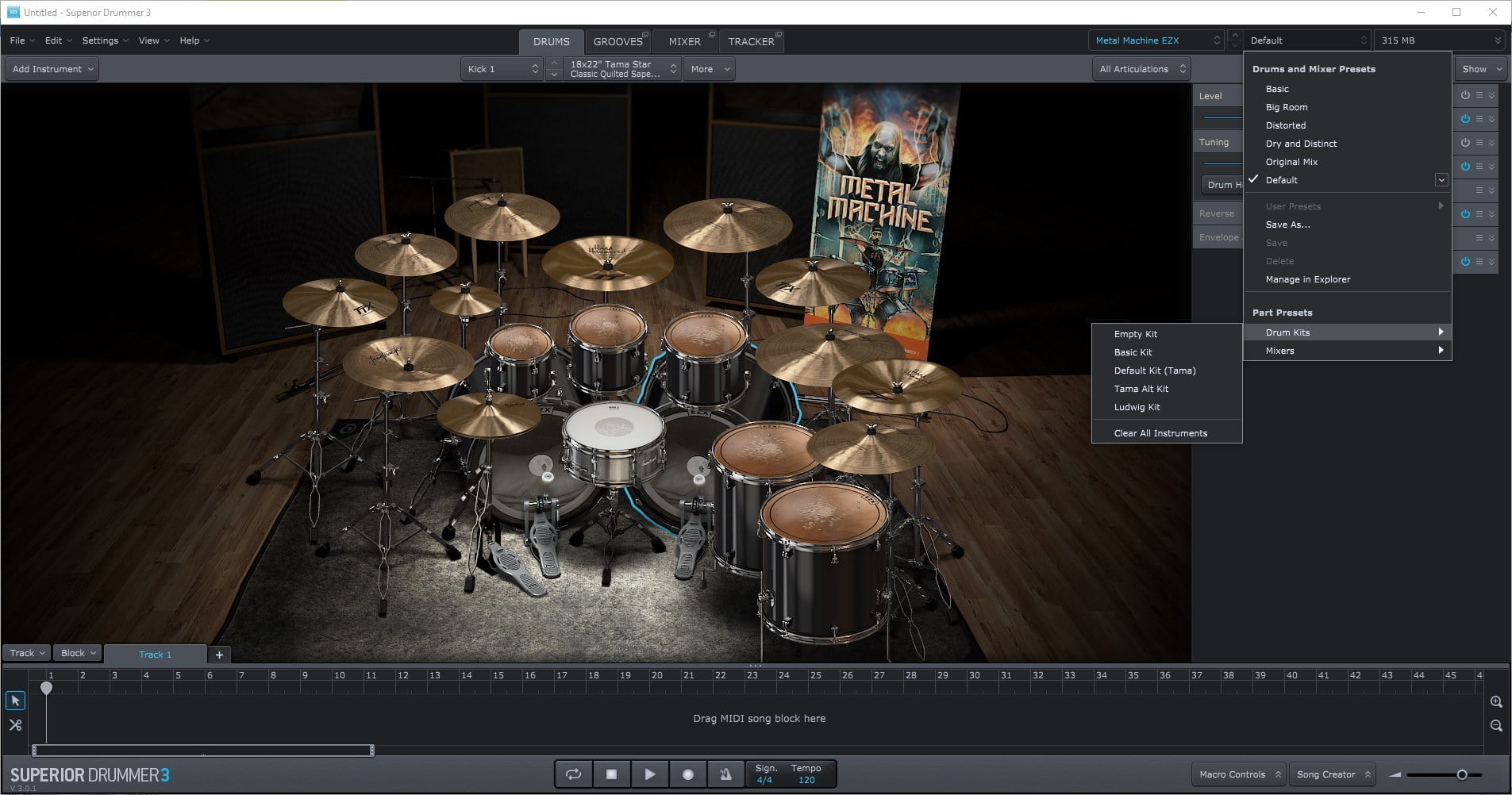
Task: Click the stop playback button
Action: click(611, 774)
